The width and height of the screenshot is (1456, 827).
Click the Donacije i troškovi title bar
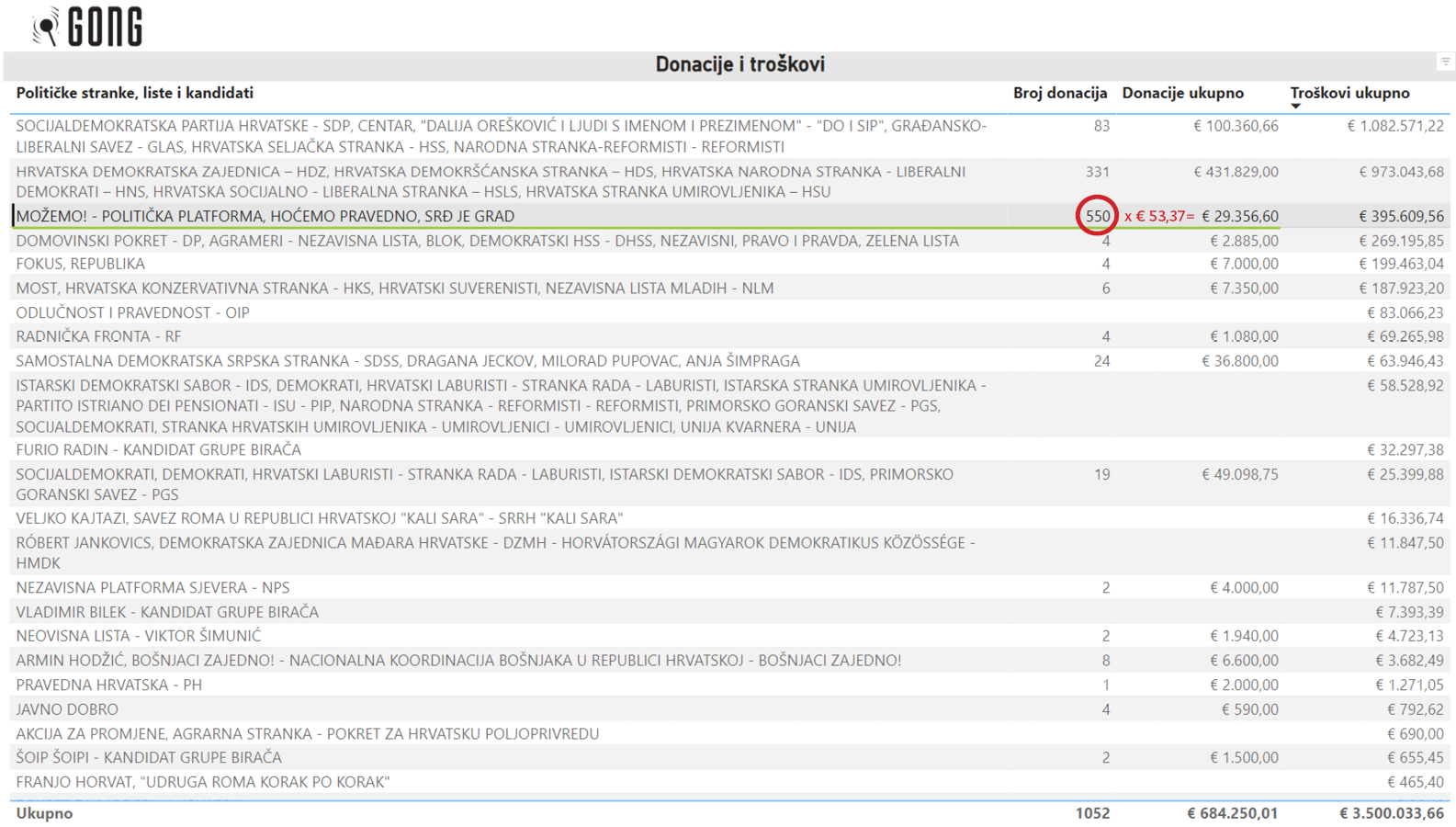pyautogui.click(x=739, y=64)
